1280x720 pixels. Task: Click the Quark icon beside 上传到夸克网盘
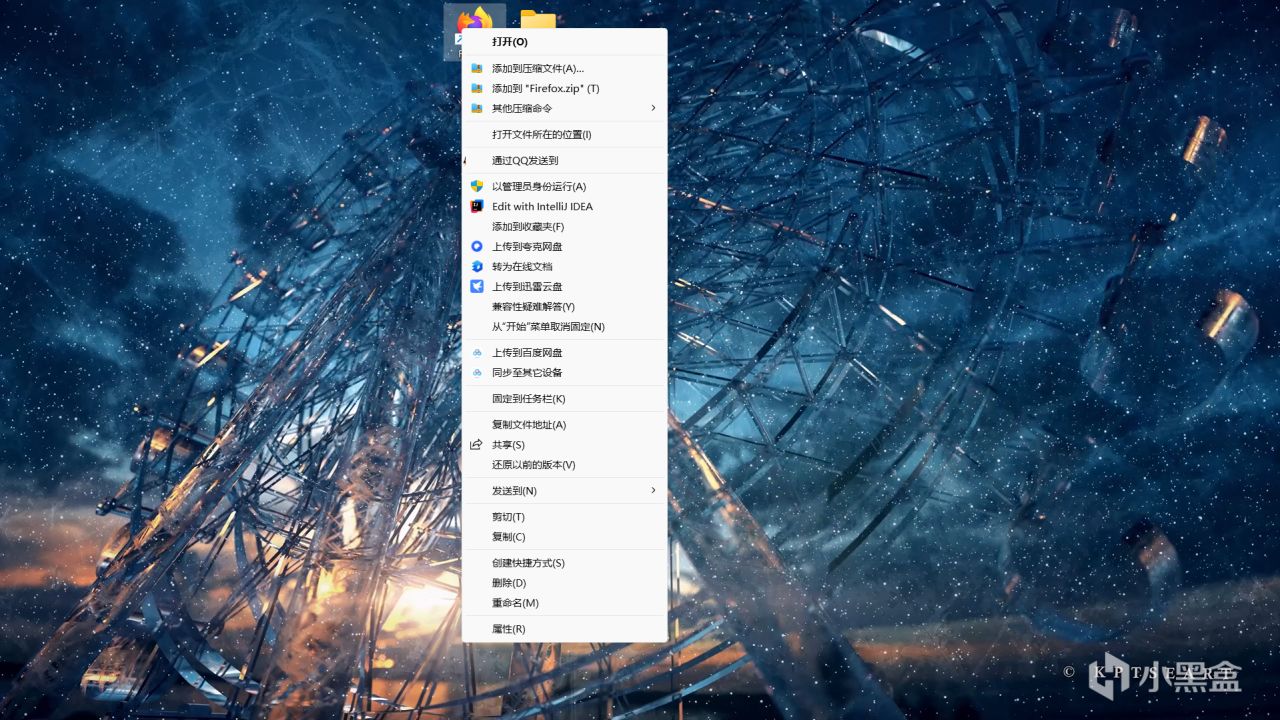point(477,247)
